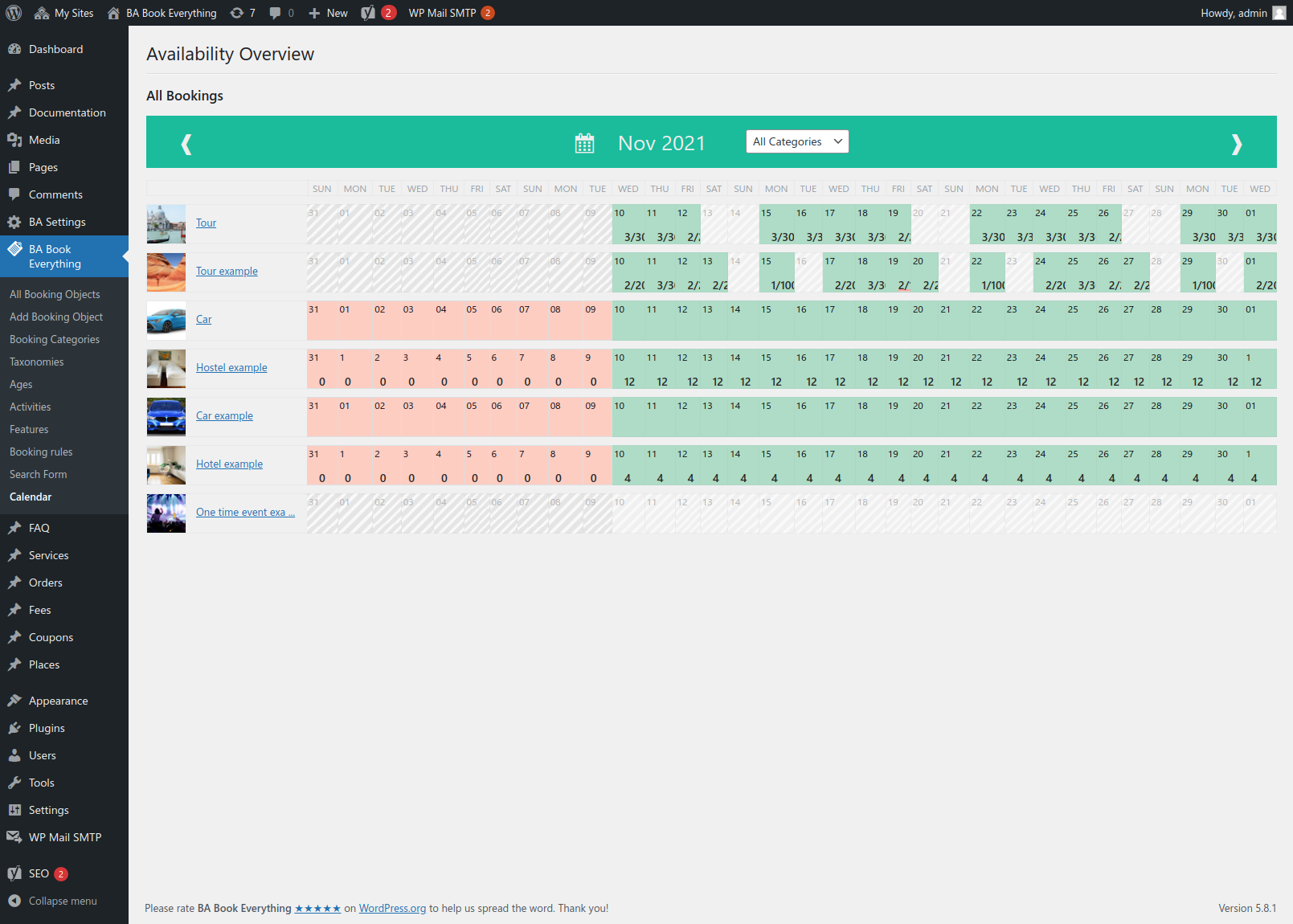
Task: Advance to next month with right arrow
Action: click(x=1236, y=144)
